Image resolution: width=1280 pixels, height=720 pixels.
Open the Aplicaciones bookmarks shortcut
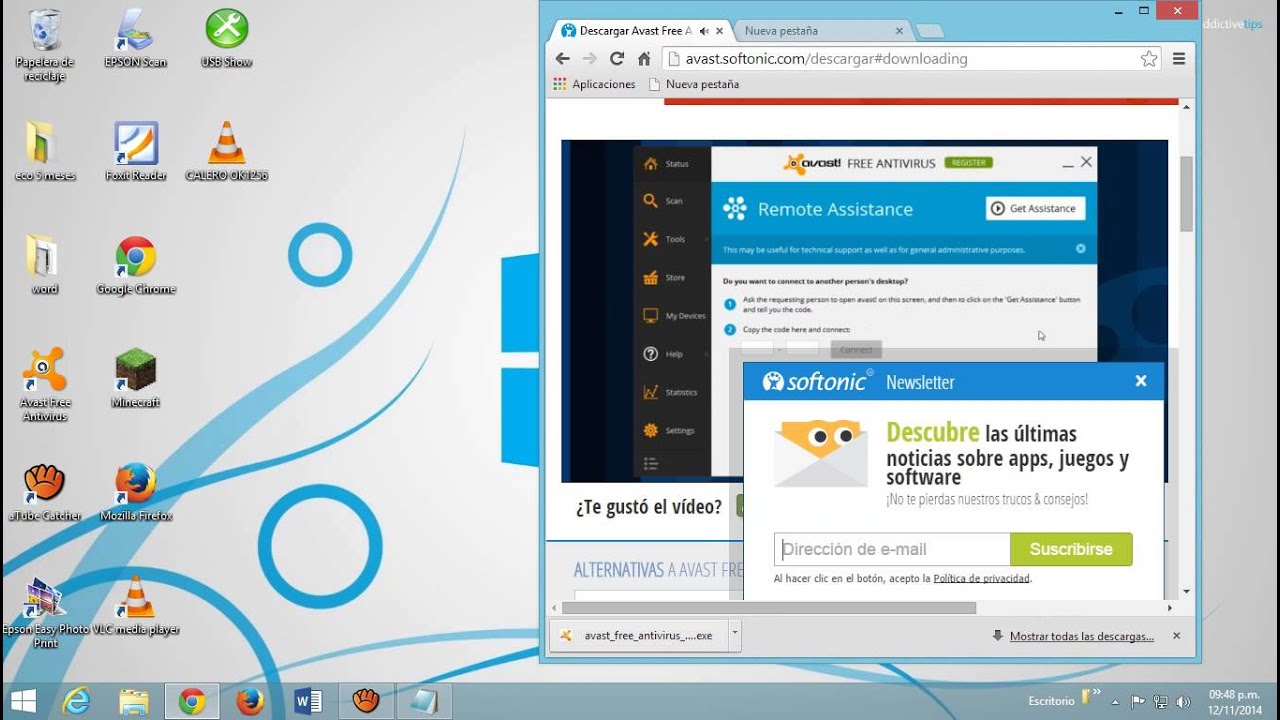coord(594,85)
